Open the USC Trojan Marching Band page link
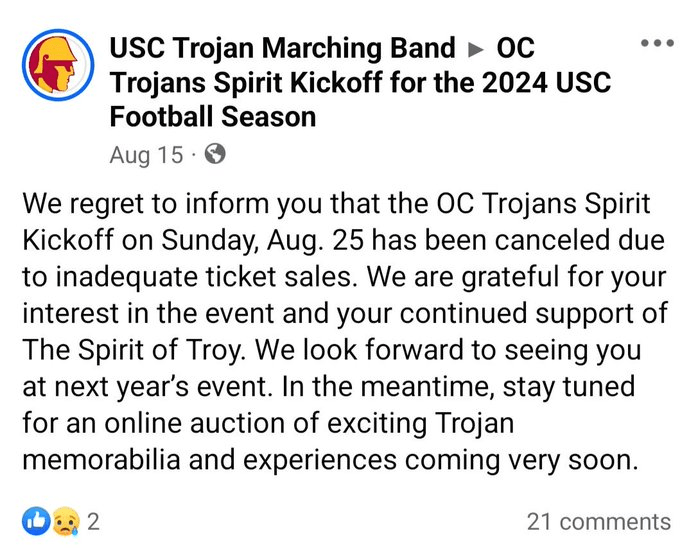The width and height of the screenshot is (680, 551). pyautogui.click(x=282, y=48)
